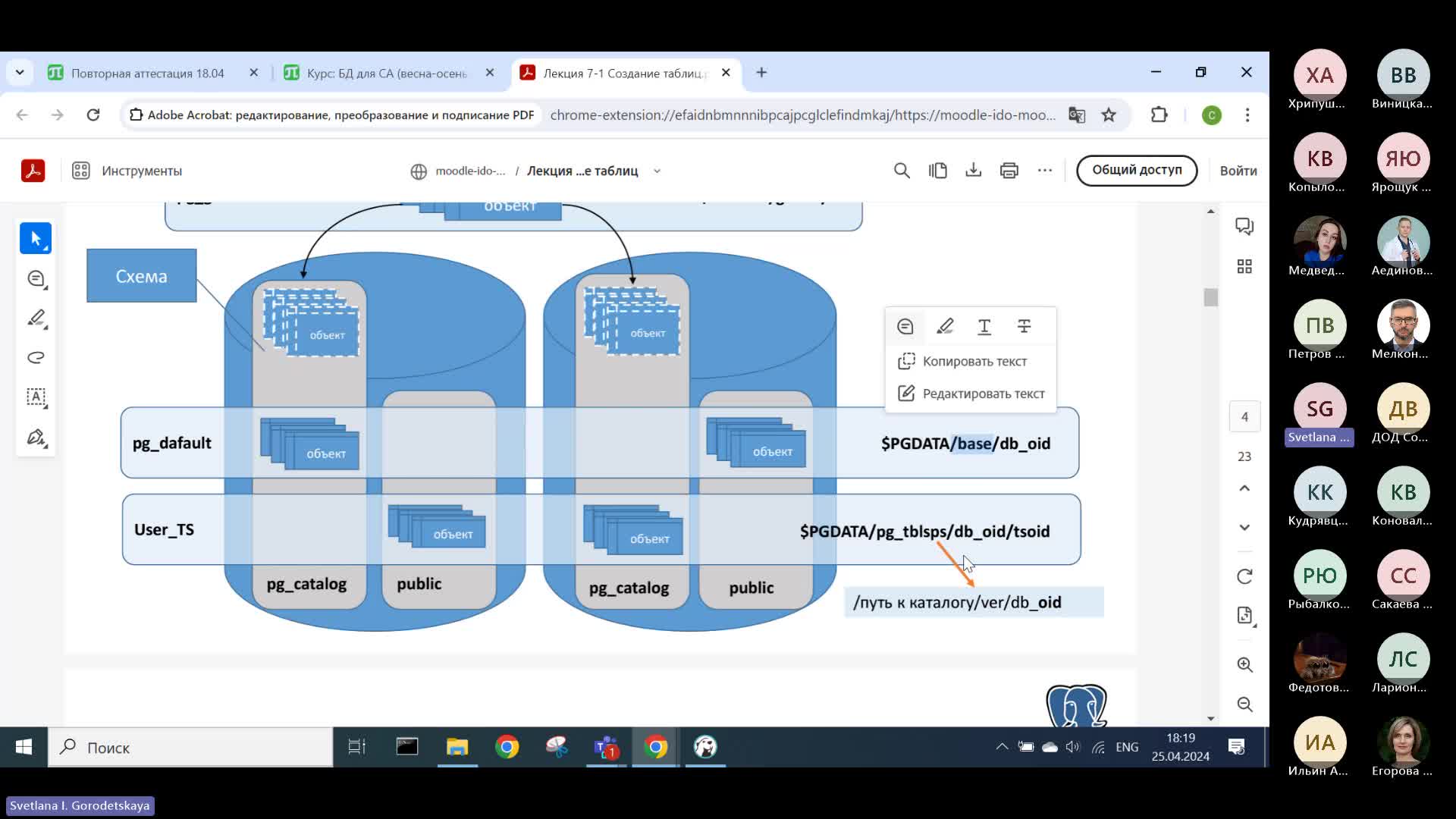
Task: Activate the text box tool in the left toolbar
Action: 36,397
